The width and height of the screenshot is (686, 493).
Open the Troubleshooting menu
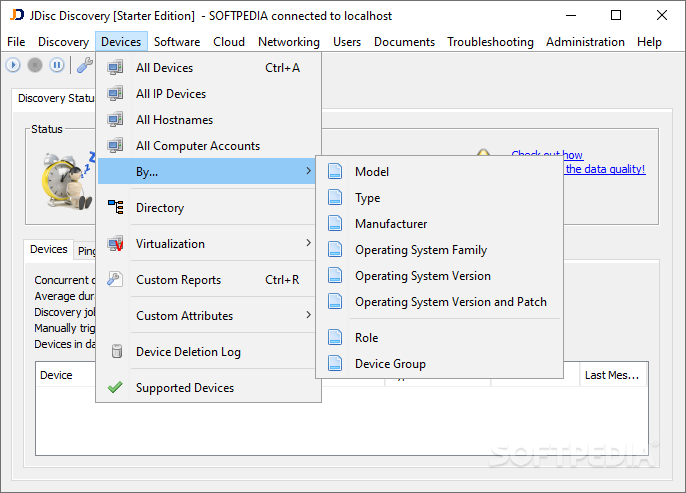(490, 42)
